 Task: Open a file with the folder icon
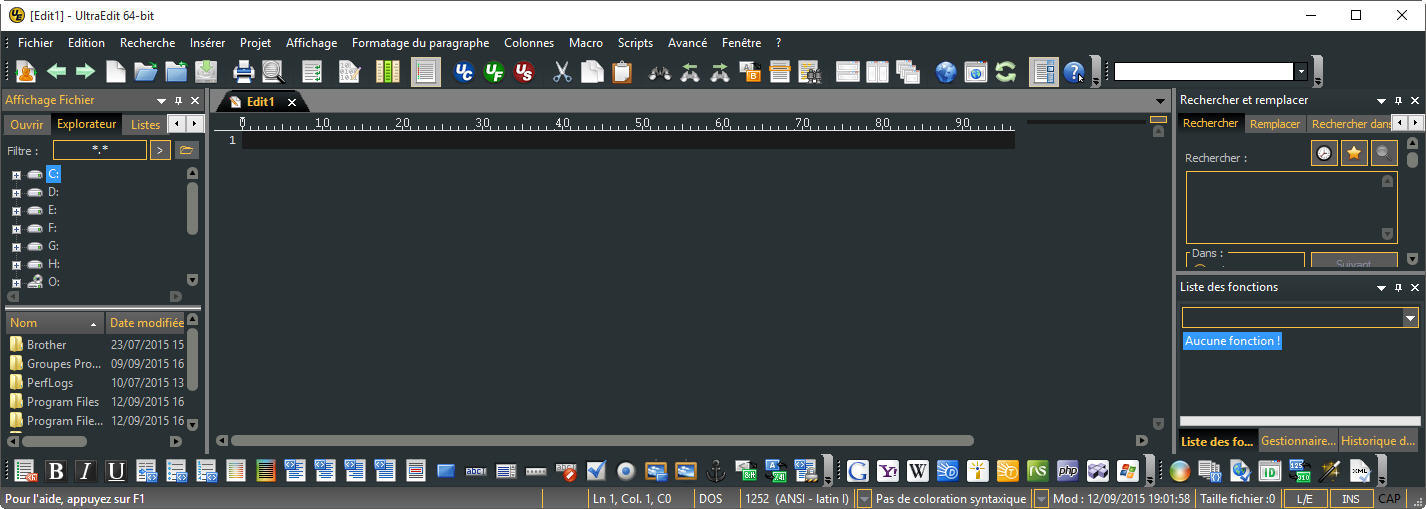coord(146,72)
